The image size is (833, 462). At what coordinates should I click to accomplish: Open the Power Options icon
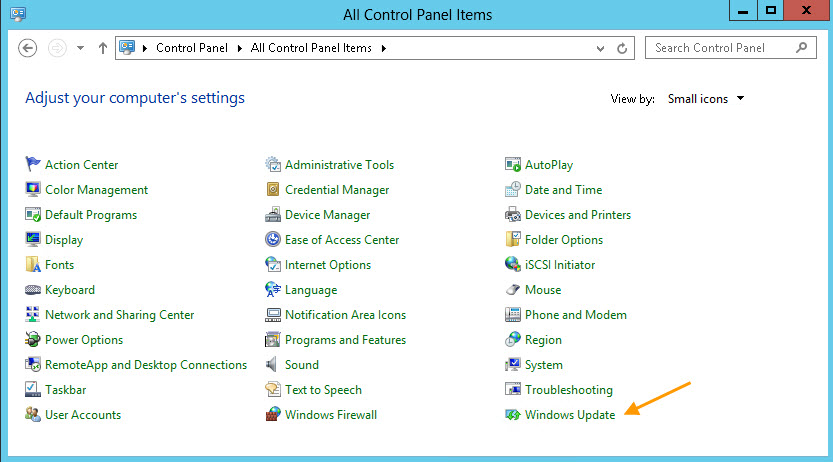click(x=32, y=339)
